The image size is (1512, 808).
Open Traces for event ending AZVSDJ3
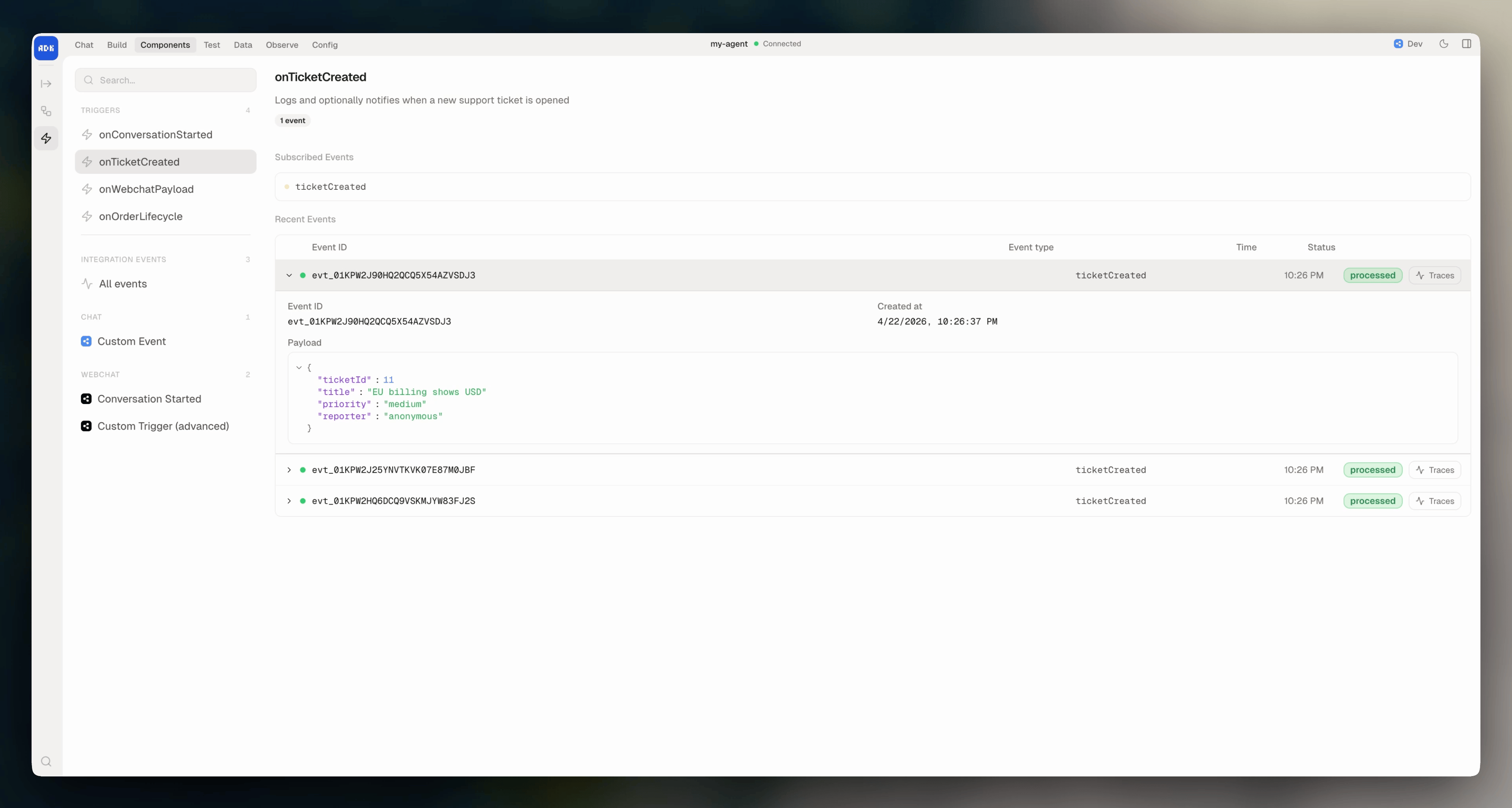(1435, 275)
